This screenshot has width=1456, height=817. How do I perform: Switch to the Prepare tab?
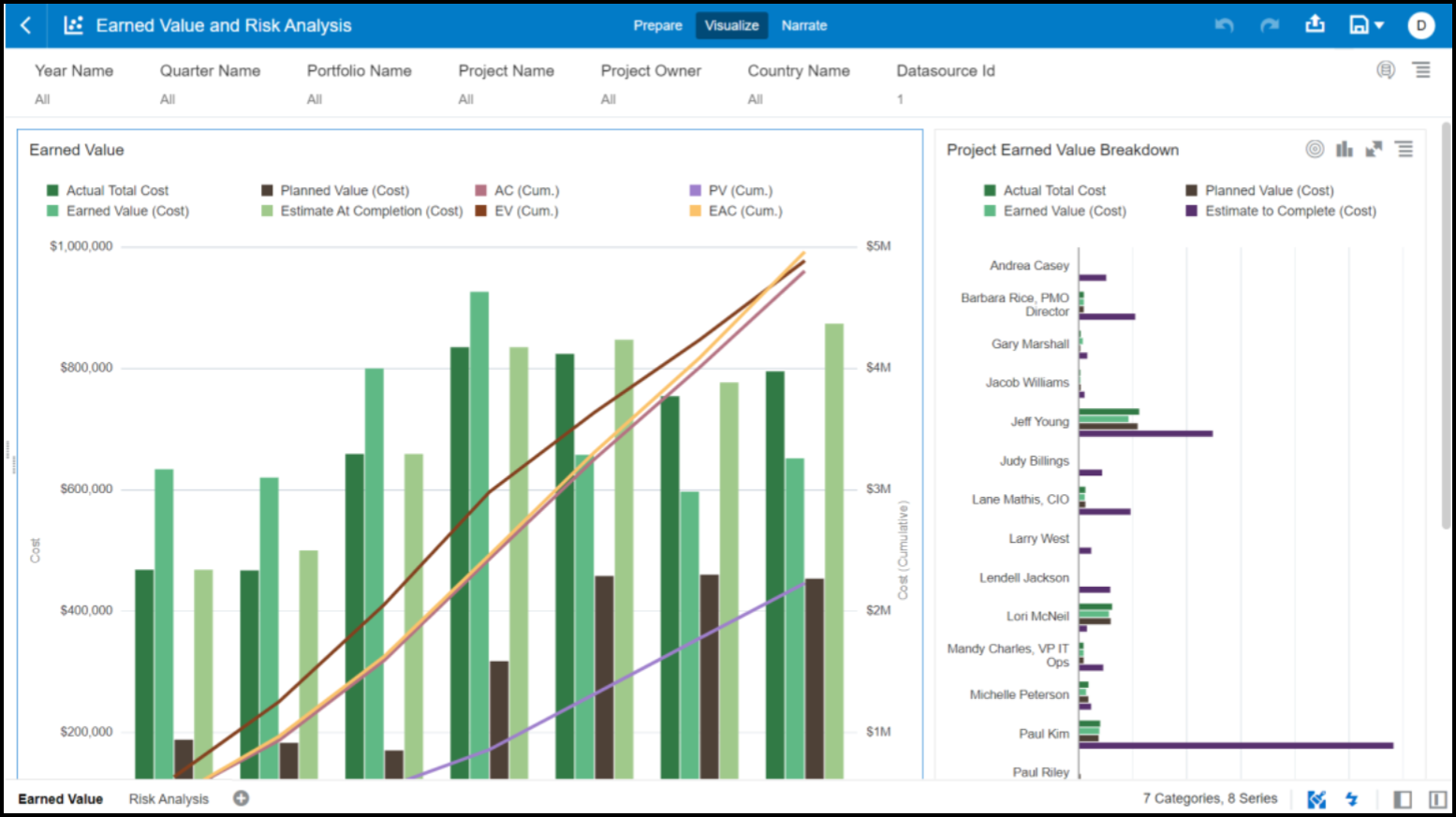(657, 25)
